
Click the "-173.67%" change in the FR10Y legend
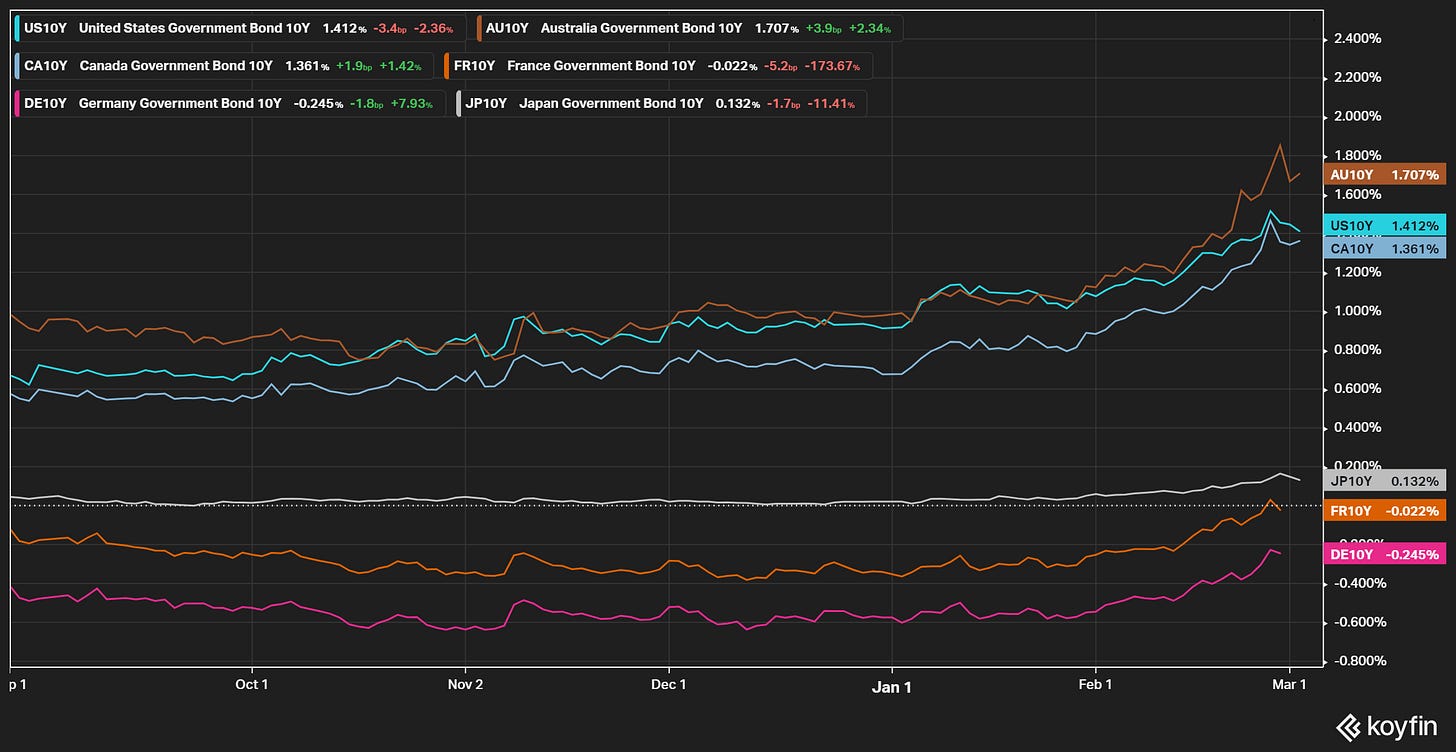831,66
